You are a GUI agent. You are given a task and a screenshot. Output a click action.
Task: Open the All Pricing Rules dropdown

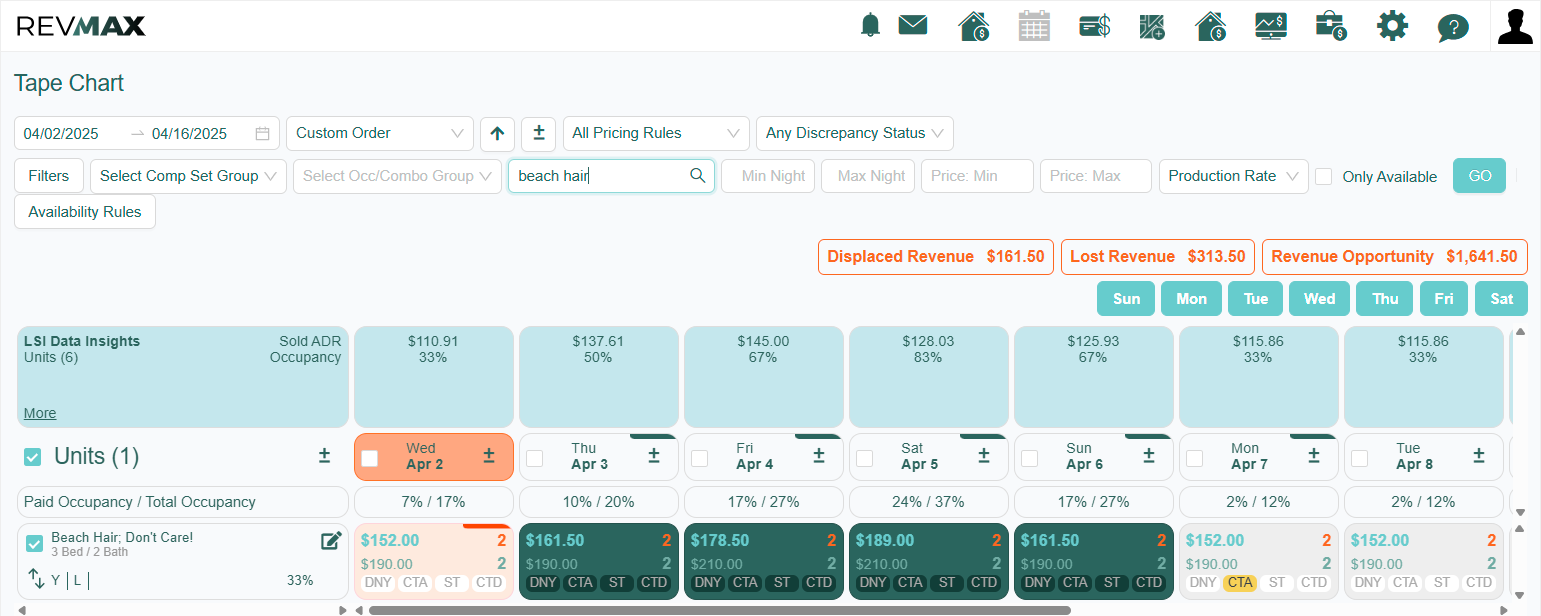tap(656, 133)
